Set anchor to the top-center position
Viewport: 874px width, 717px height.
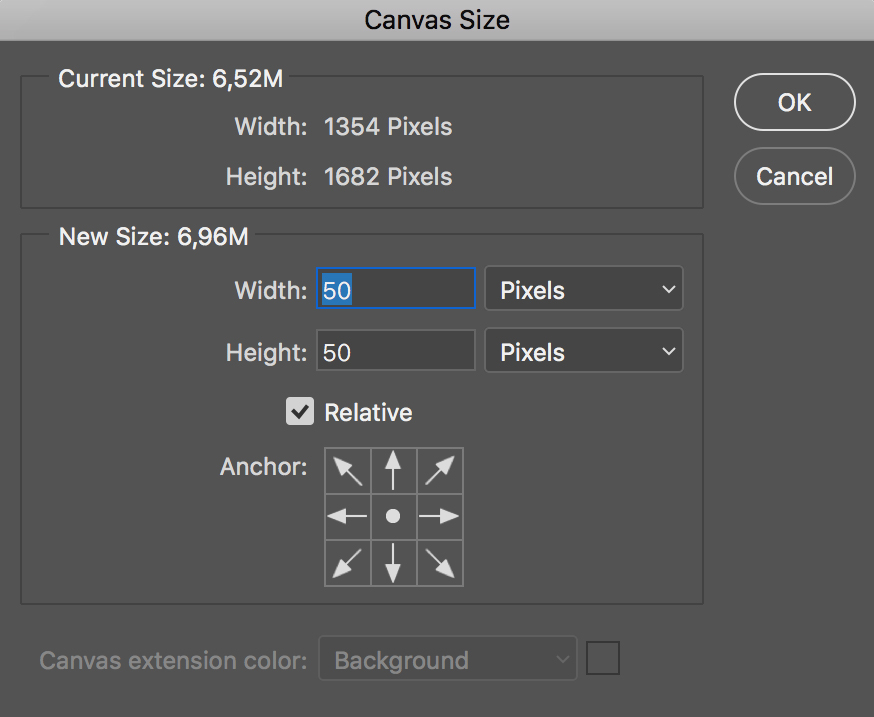[393, 470]
